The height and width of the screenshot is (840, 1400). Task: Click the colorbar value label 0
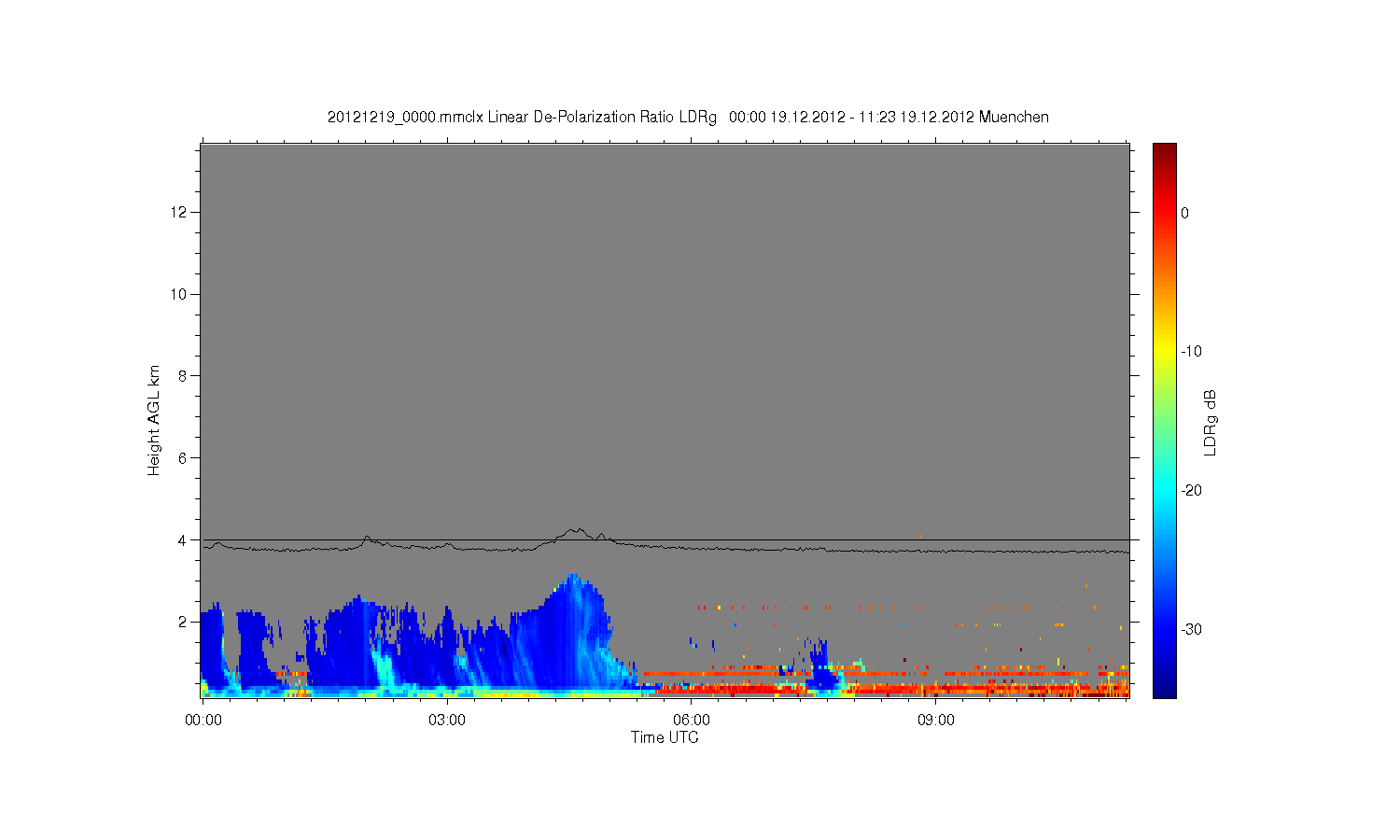pyautogui.click(x=1185, y=213)
